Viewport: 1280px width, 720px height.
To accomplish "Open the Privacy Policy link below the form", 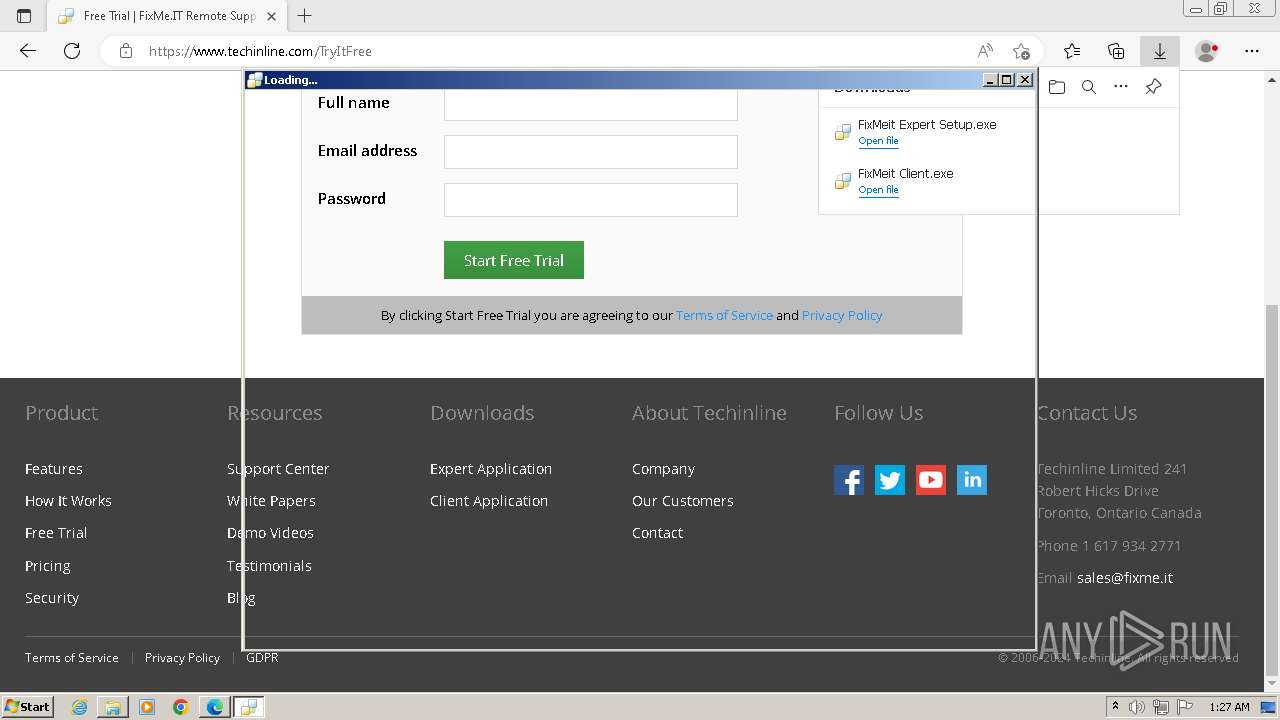I will coord(842,315).
